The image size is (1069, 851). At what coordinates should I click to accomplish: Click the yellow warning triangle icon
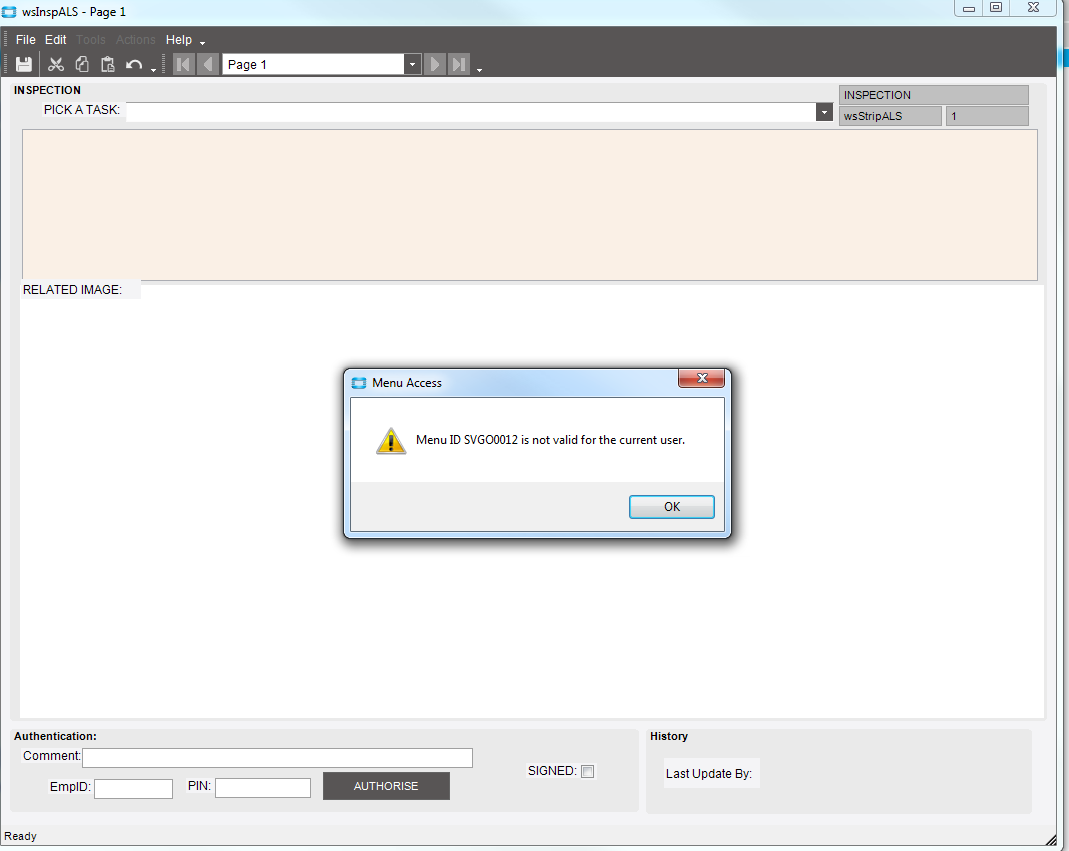391,441
